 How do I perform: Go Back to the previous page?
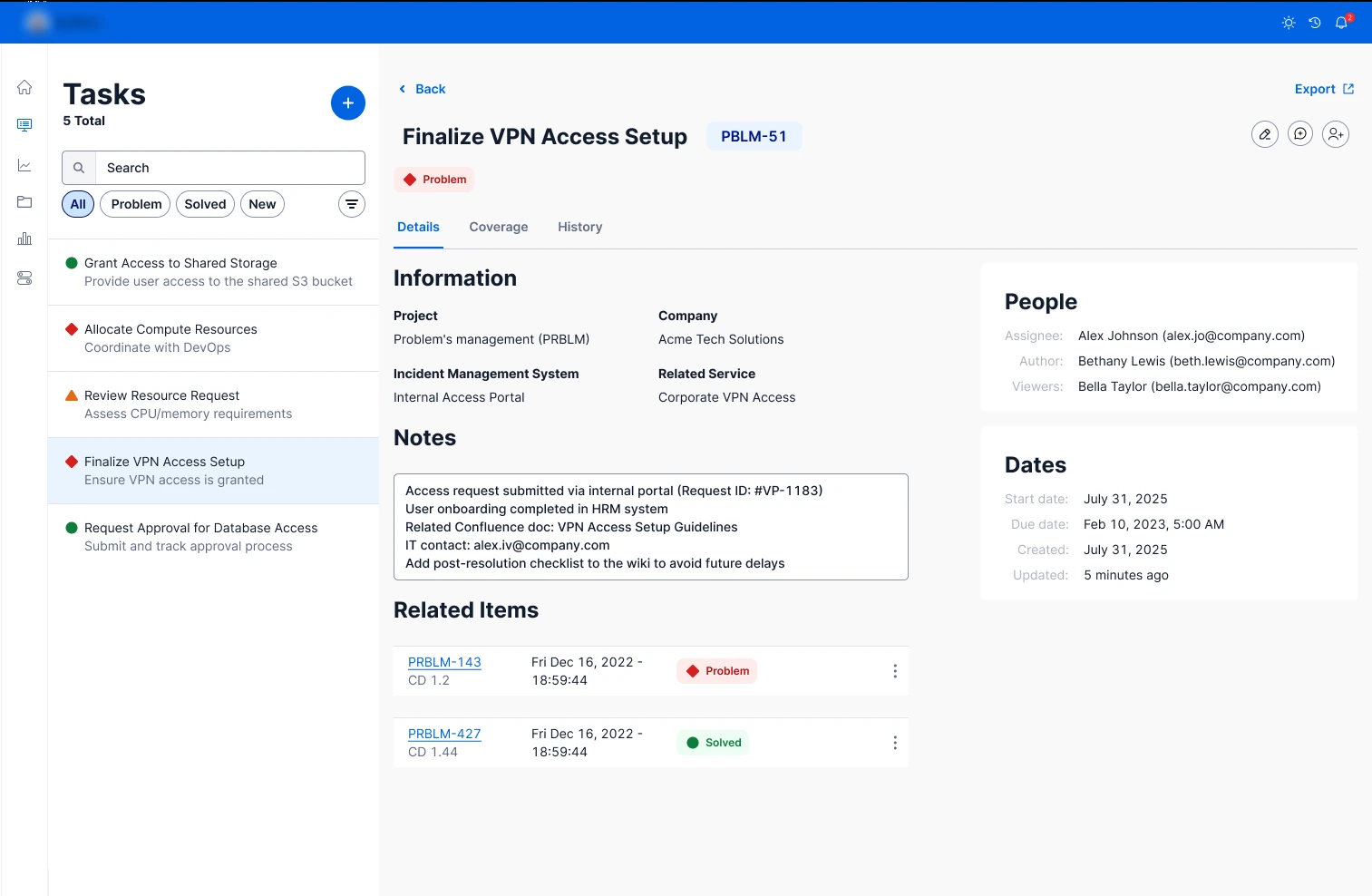pyautogui.click(x=423, y=89)
